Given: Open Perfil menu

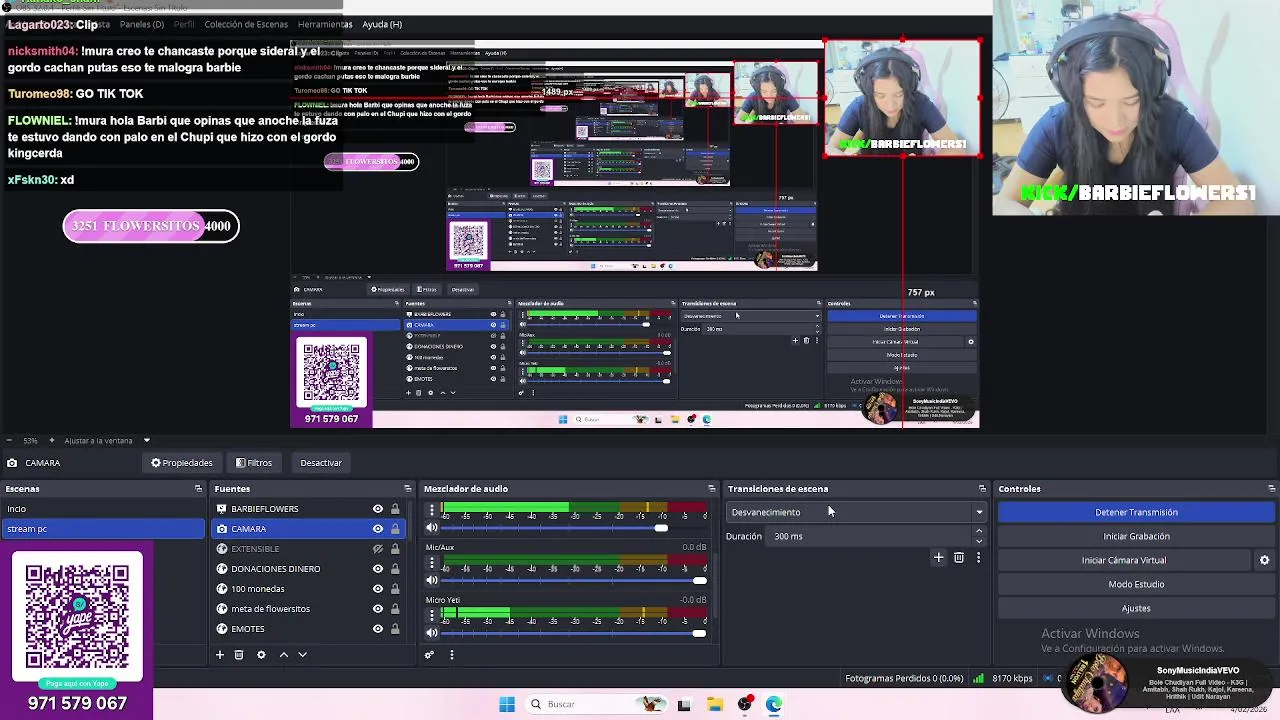Looking at the screenshot, I should (x=184, y=24).
